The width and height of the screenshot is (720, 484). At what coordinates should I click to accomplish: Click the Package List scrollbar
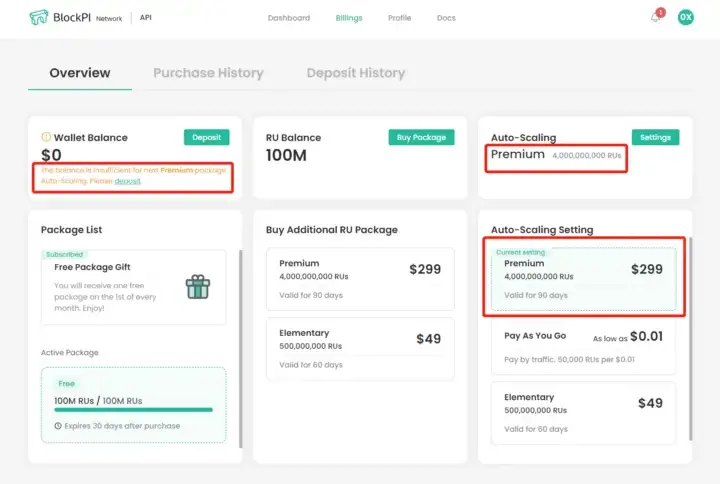[x=241, y=349]
